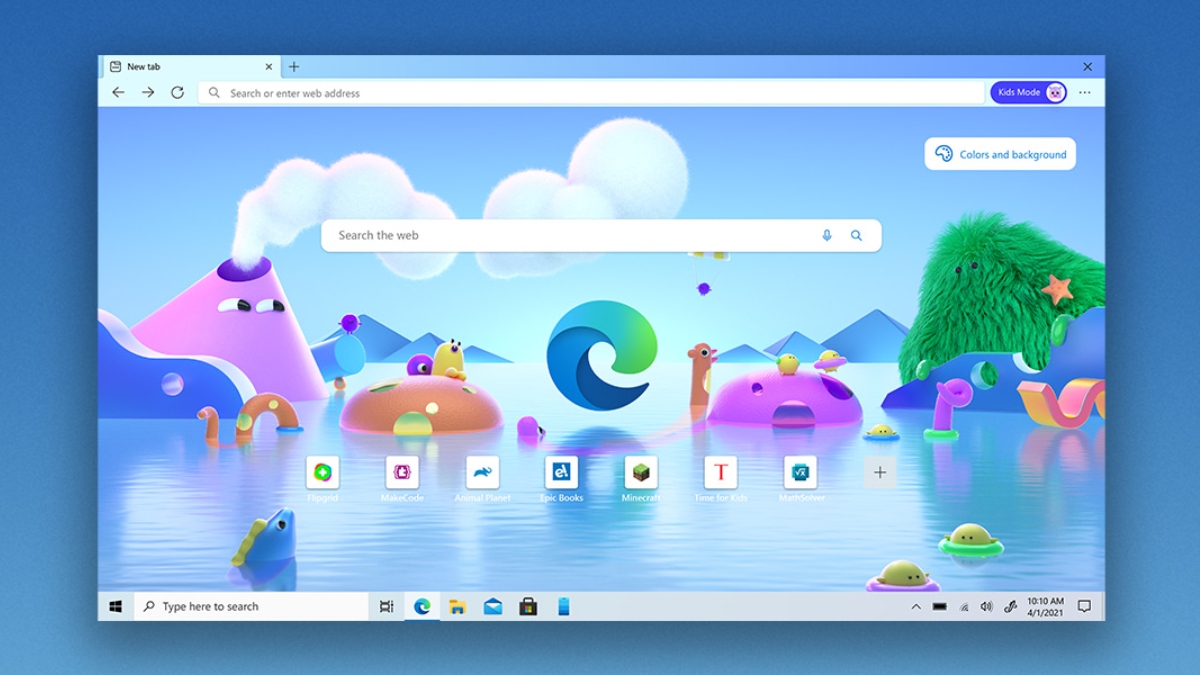This screenshot has width=1200, height=675.
Task: Open the Epic Books shortcut
Action: [561, 473]
